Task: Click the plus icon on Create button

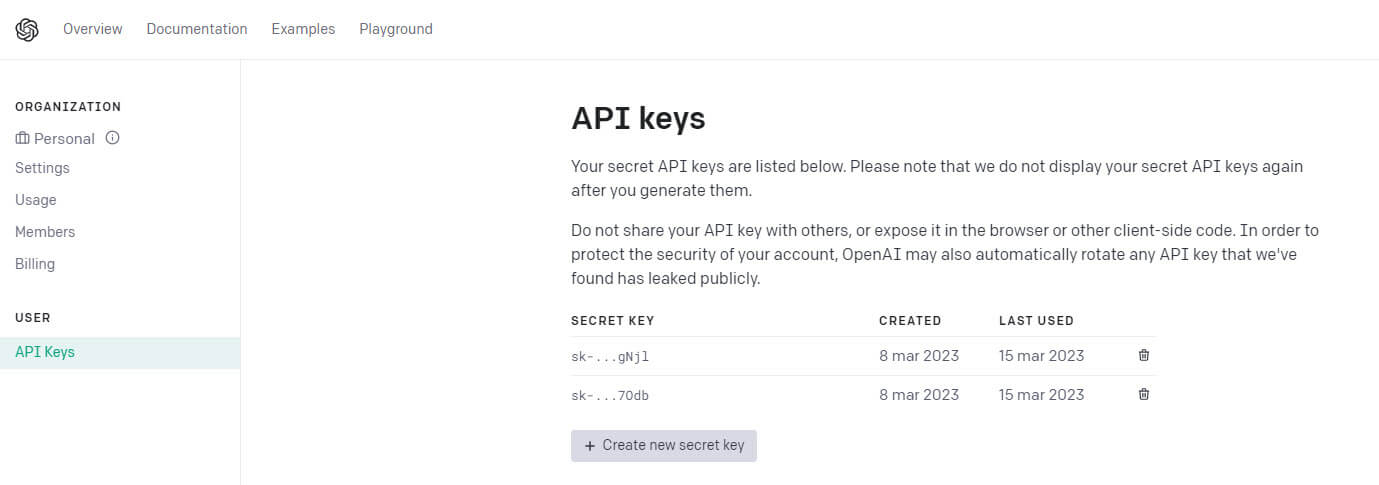Action: [590, 446]
